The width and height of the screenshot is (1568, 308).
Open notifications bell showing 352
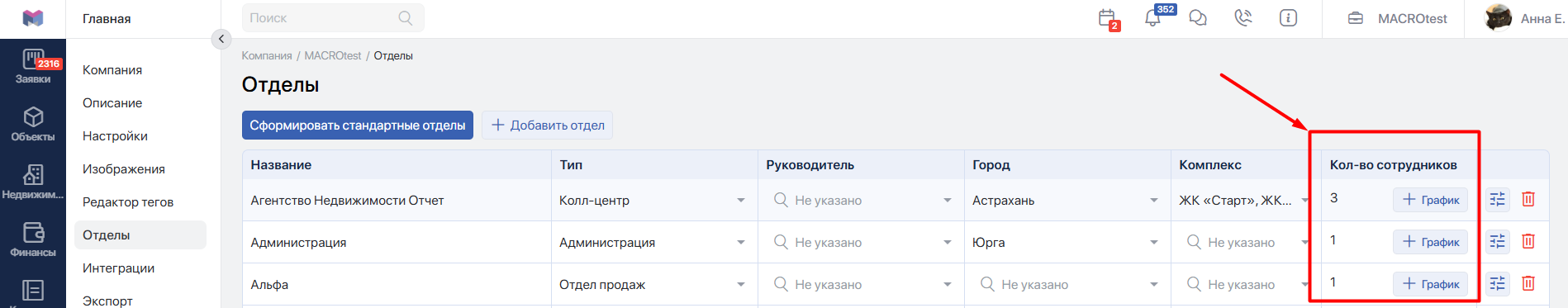pos(1154,17)
